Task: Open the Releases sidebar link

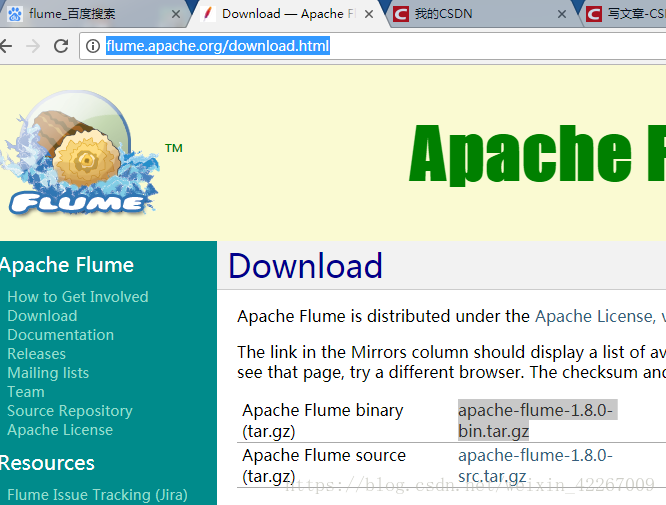Action: click(37, 354)
